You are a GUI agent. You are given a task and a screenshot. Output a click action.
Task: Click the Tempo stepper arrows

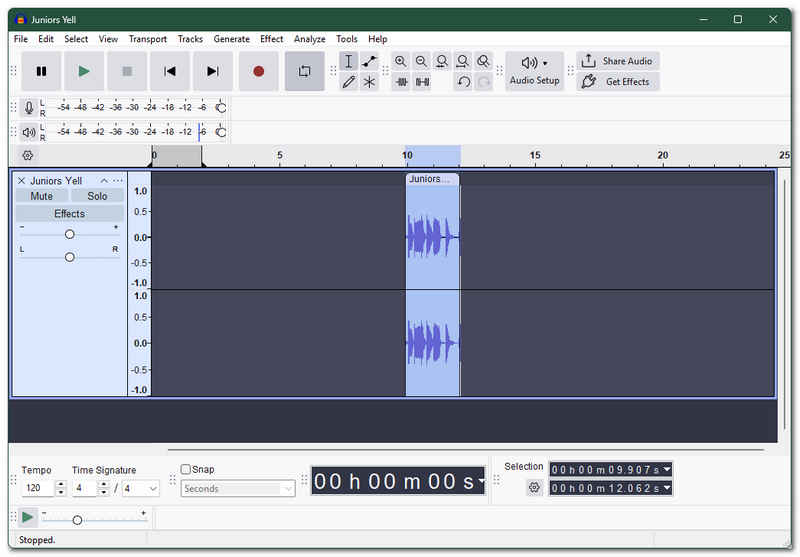pyautogui.click(x=61, y=488)
